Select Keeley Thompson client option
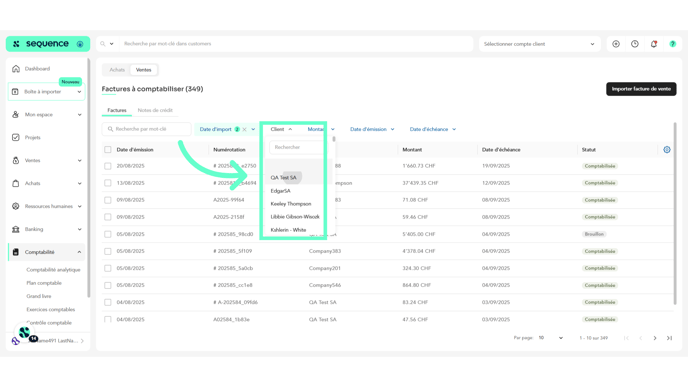This screenshot has width=688, height=387. tap(290, 204)
